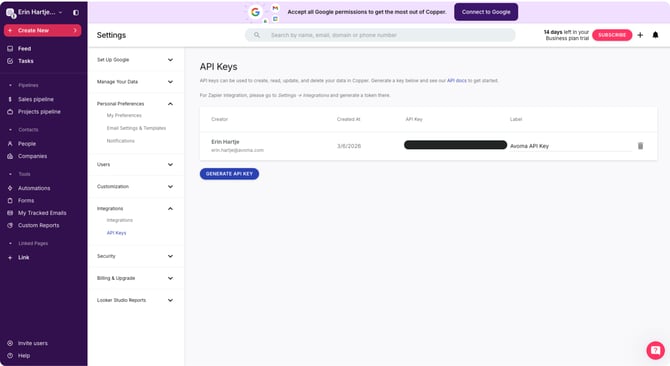Open My Tracked Emails
The height and width of the screenshot is (366, 670).
(42, 213)
